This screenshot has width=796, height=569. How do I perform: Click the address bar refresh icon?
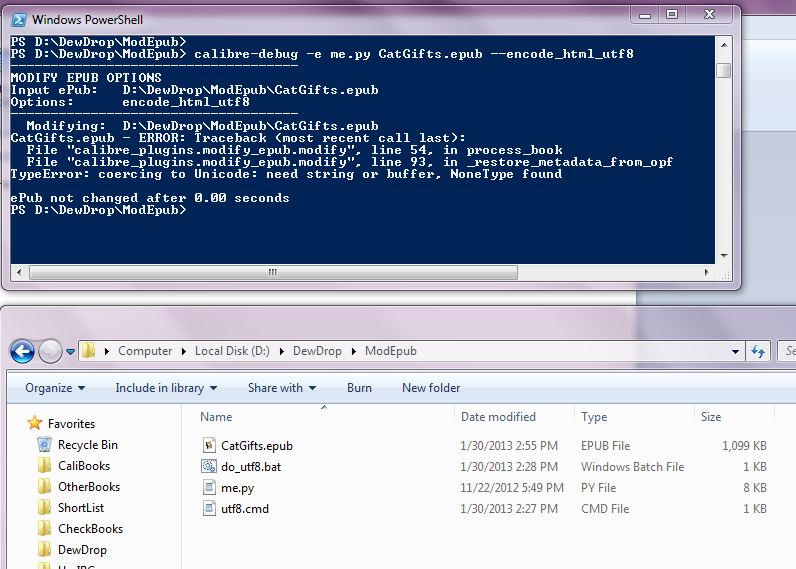(x=758, y=351)
